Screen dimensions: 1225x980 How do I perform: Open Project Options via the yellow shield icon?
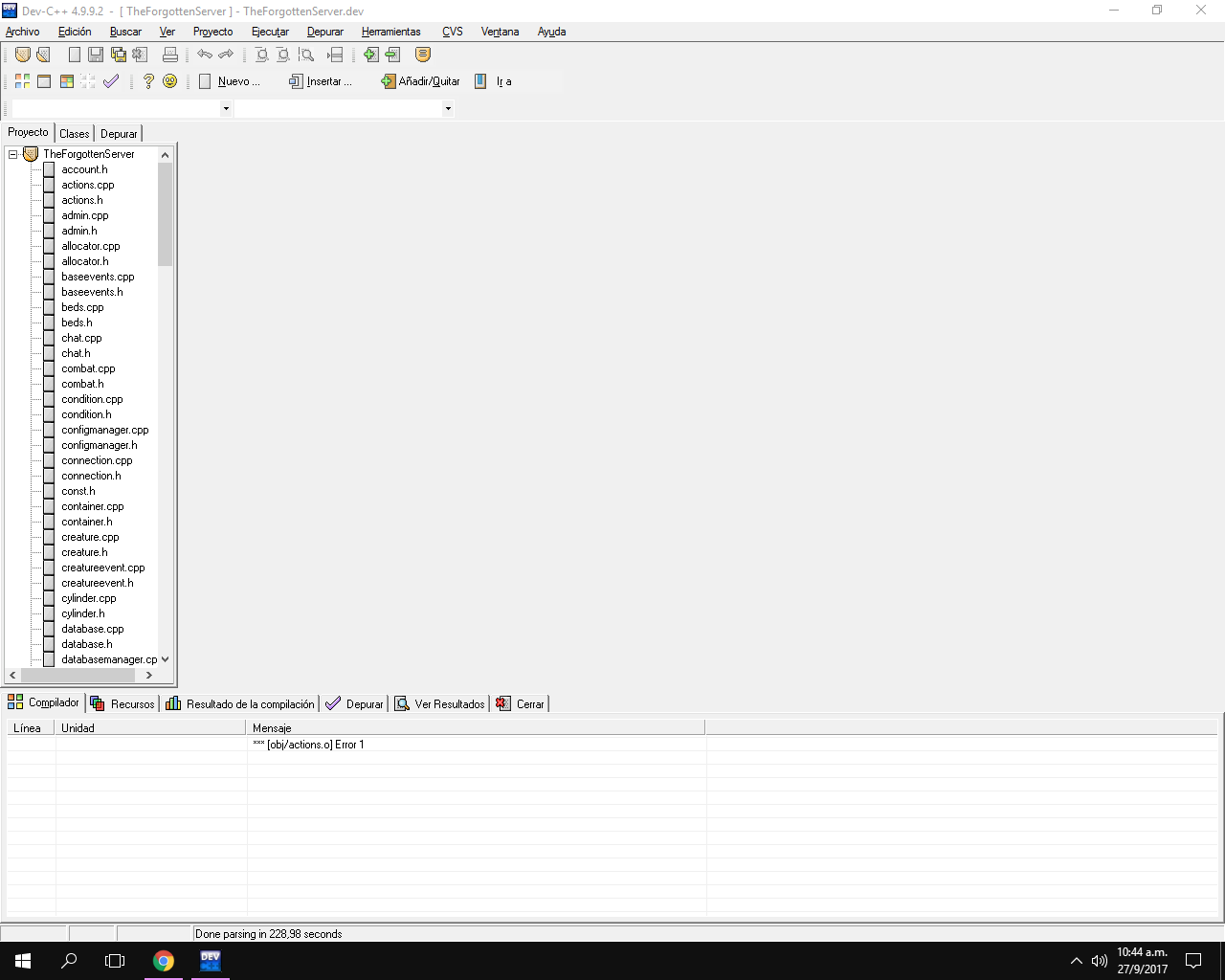click(x=423, y=55)
